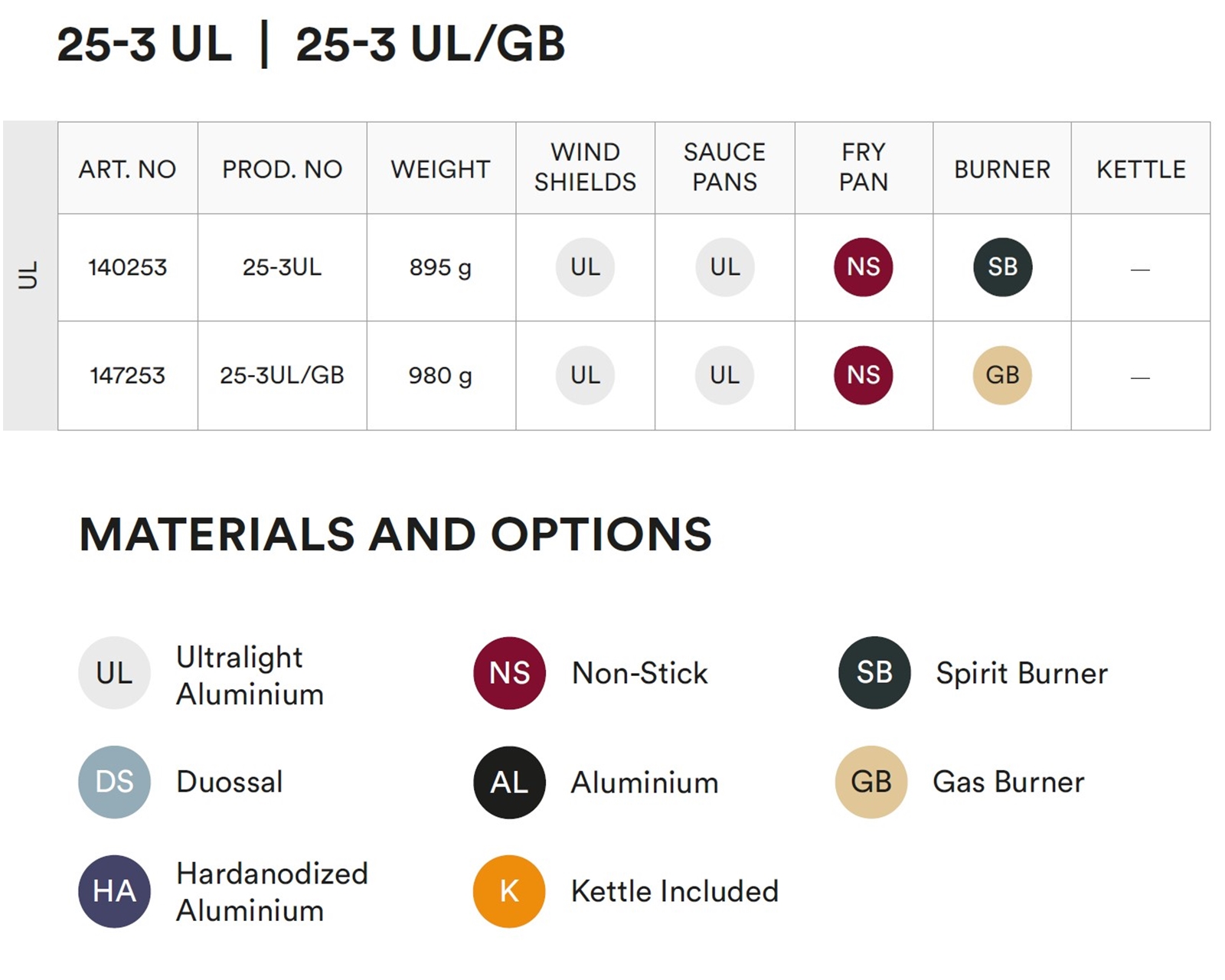Click the DS Duossal legend badge
Screen dimensions: 1225x980
click(x=114, y=782)
